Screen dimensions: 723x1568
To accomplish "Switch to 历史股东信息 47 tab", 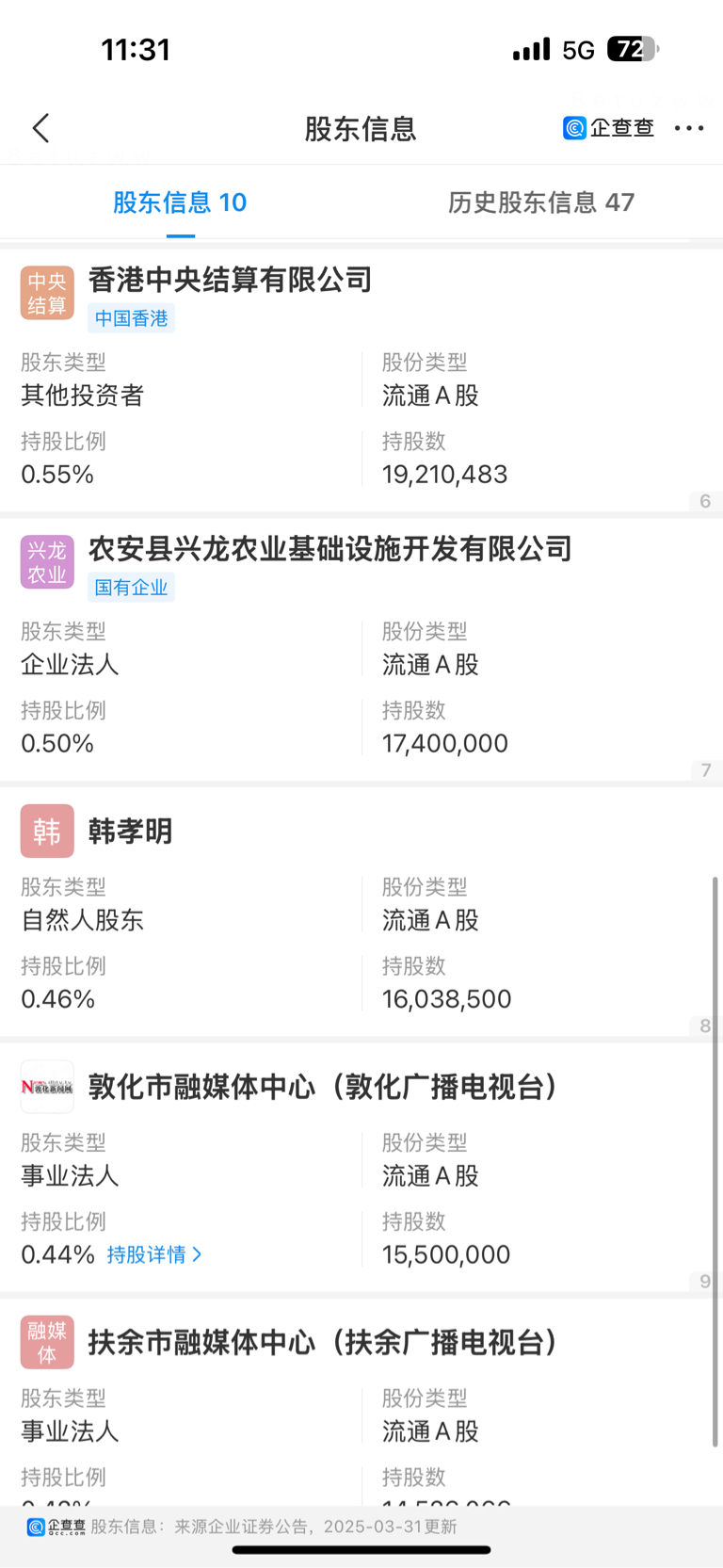I will tap(540, 202).
